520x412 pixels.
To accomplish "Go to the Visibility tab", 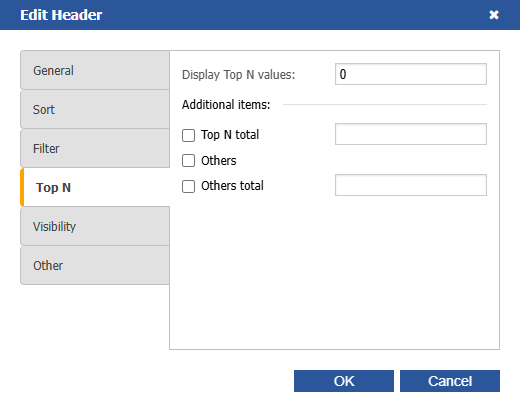I will [95, 226].
